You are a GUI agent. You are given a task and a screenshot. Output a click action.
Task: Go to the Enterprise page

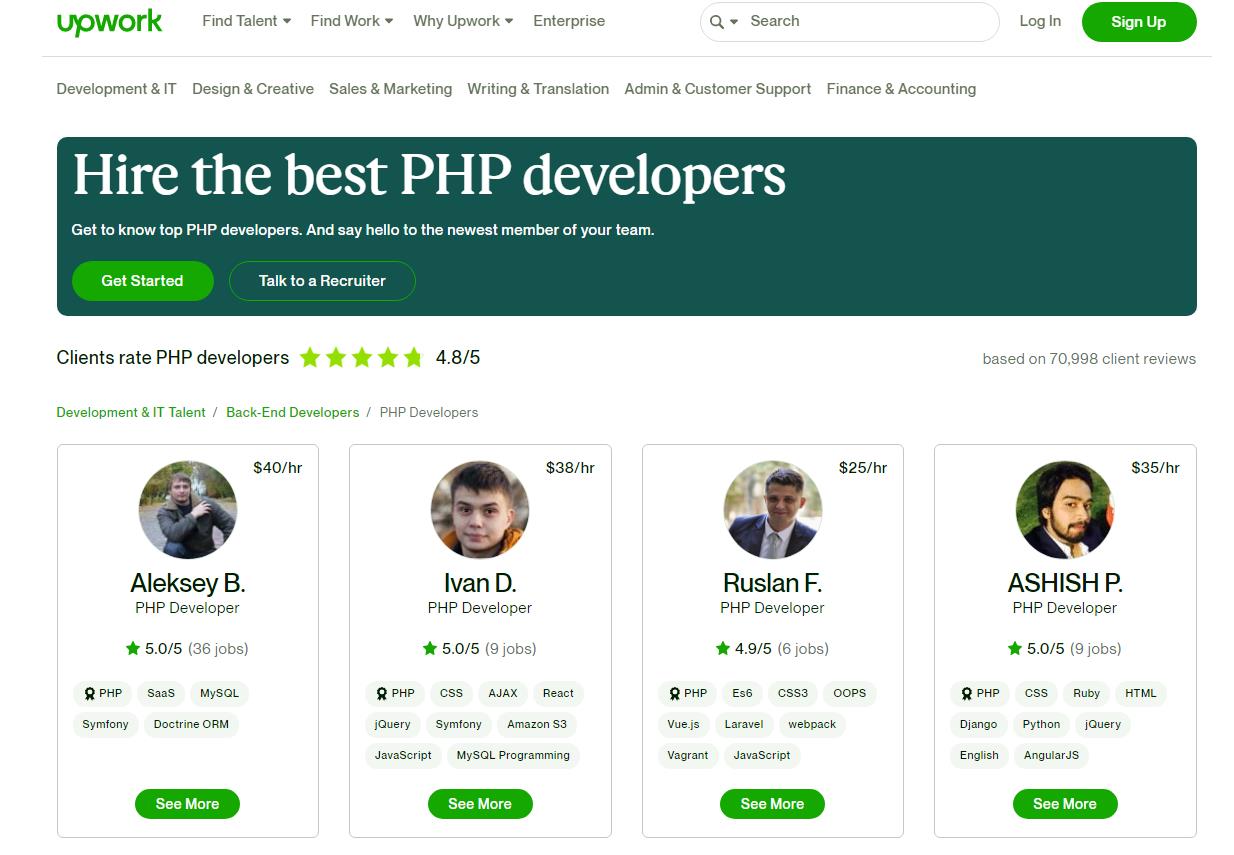(x=569, y=21)
